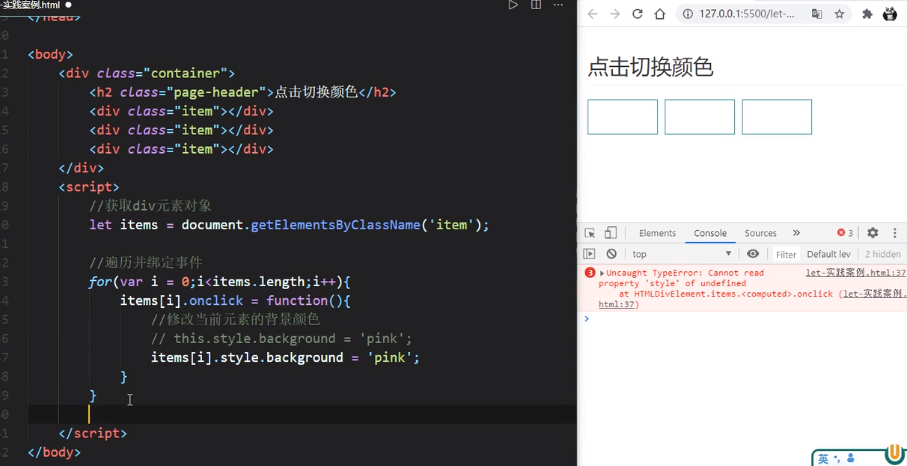Go back in the browser
The height and width of the screenshot is (466, 907).
tap(592, 14)
